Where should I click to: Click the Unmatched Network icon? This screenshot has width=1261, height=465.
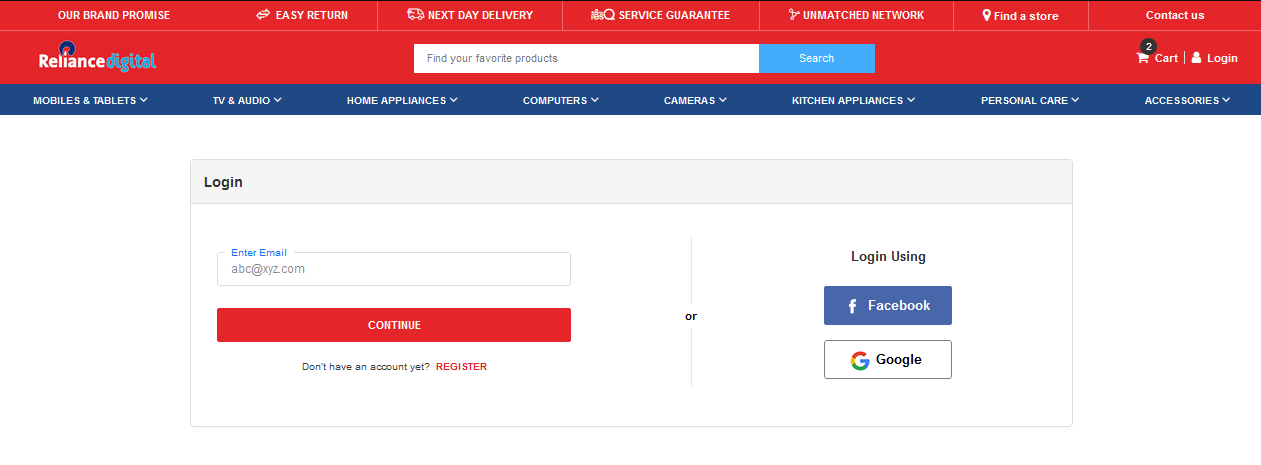tap(794, 15)
